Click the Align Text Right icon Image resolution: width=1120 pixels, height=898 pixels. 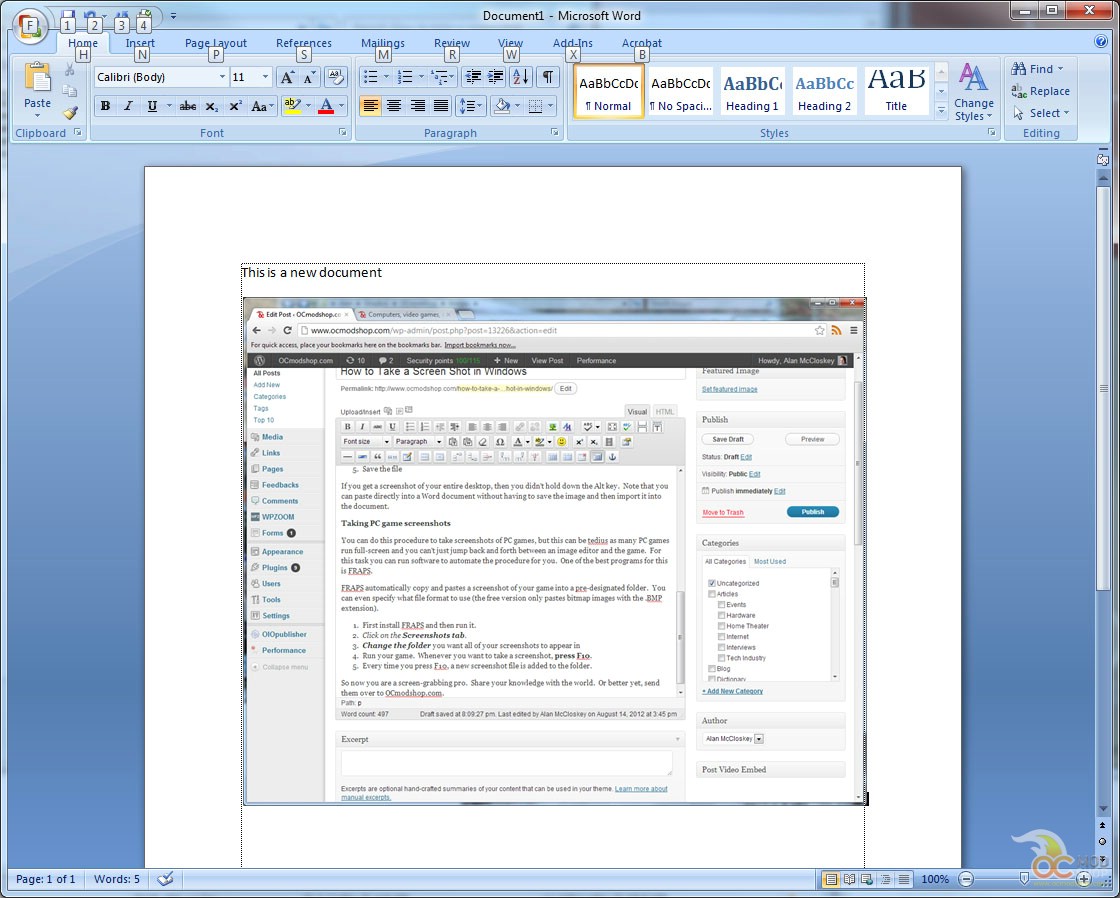click(x=417, y=106)
